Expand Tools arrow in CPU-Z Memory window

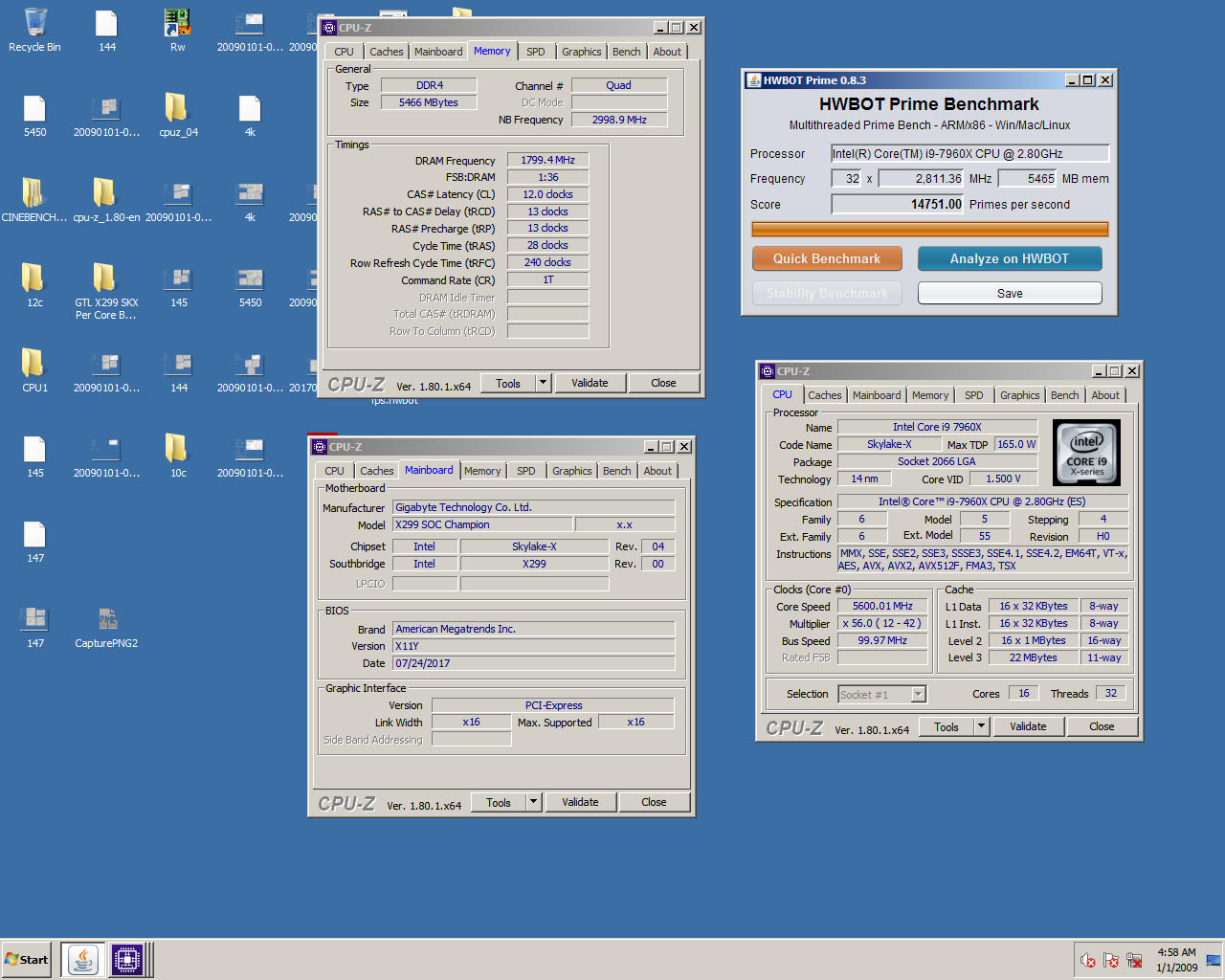click(x=543, y=383)
